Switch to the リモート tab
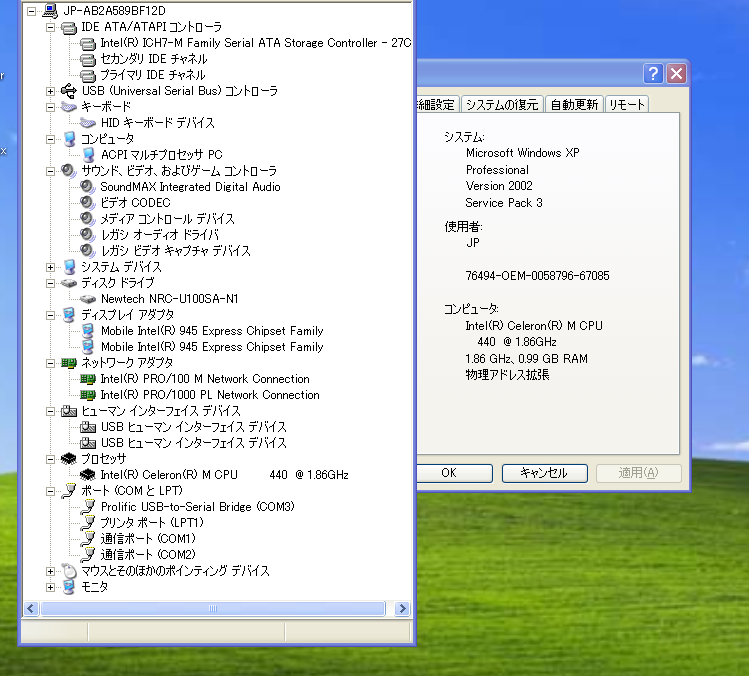 click(x=627, y=104)
